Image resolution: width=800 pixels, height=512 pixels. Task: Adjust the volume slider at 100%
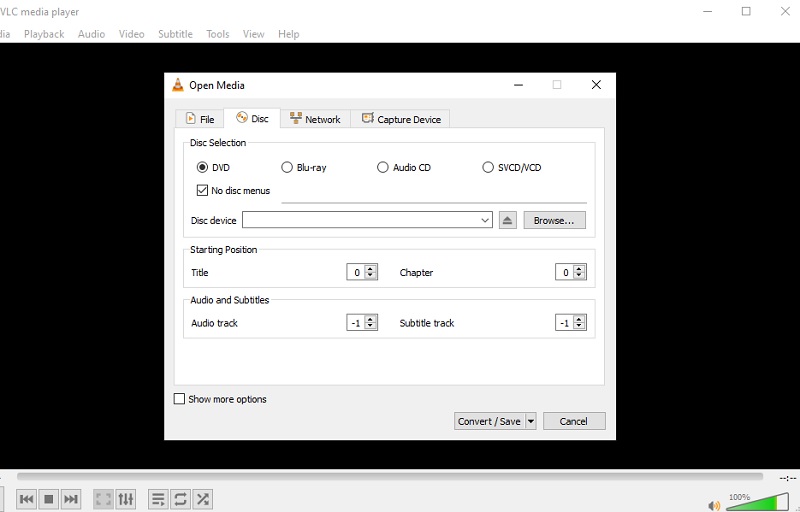pyautogui.click(x=758, y=502)
